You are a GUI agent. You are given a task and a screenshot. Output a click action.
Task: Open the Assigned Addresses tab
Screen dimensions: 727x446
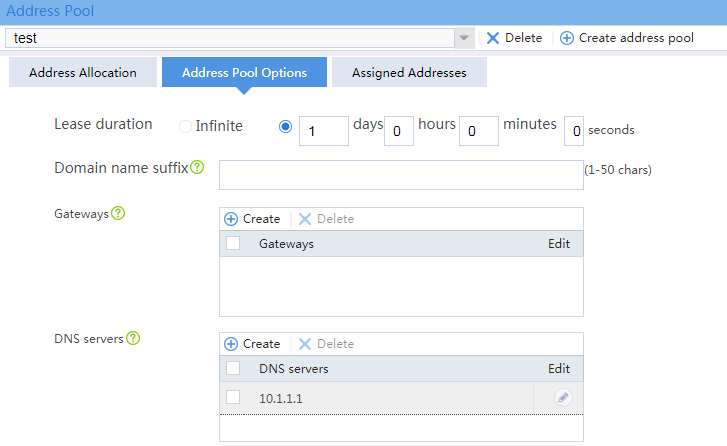tap(409, 72)
